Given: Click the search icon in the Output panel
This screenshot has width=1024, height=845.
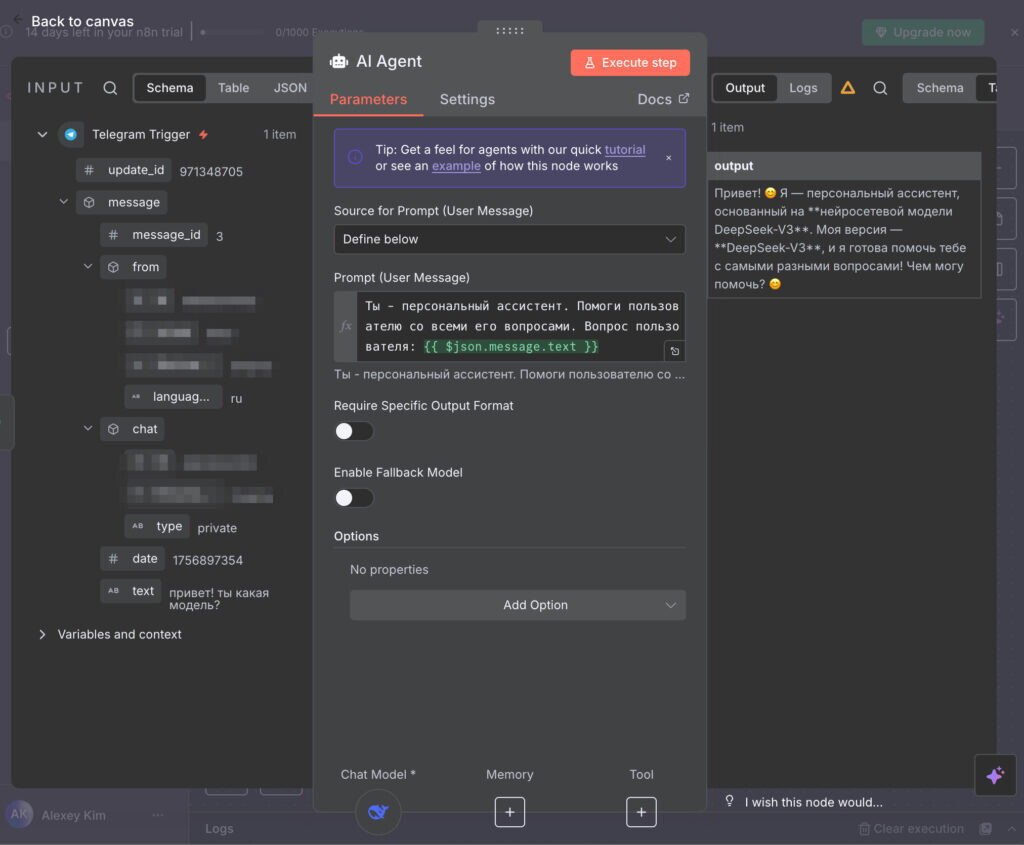Looking at the screenshot, I should point(880,88).
